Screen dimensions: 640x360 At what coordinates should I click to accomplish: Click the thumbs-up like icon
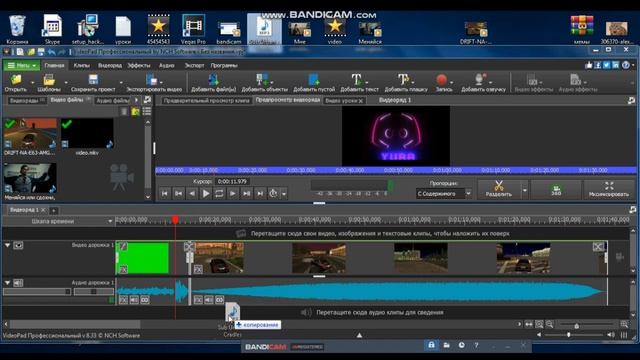589,65
